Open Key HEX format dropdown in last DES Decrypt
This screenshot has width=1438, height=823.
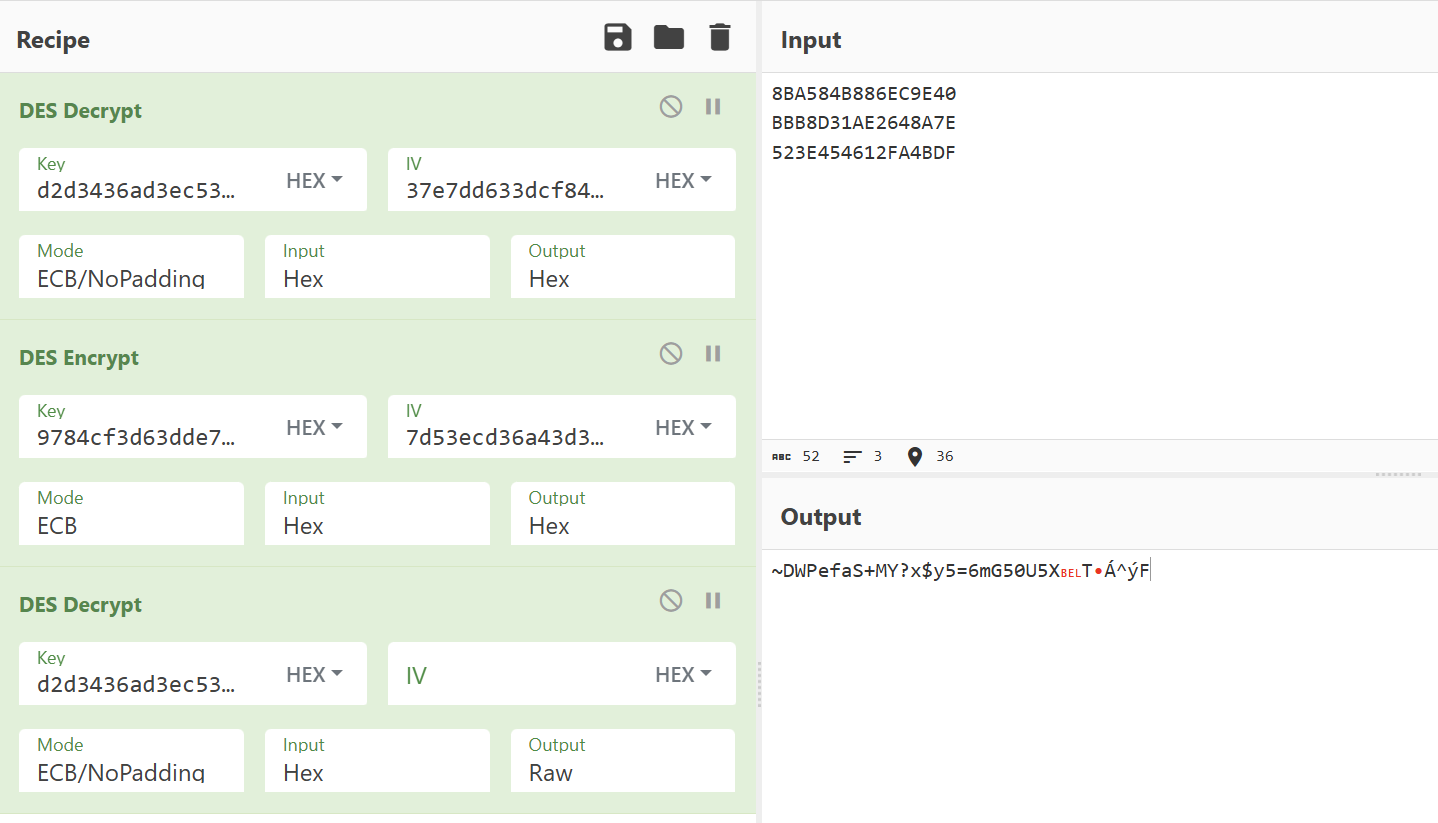[x=314, y=675]
